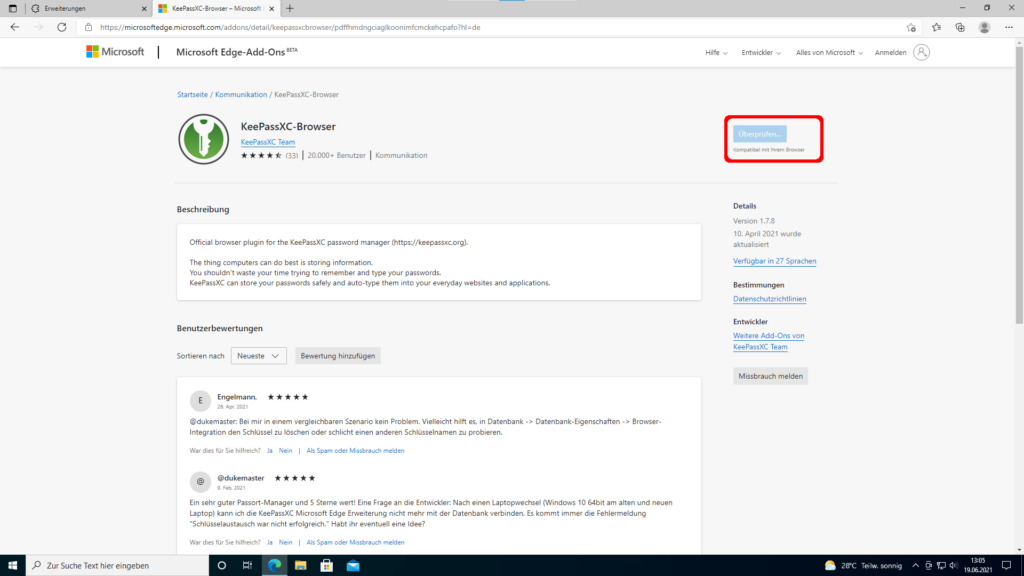Mark @dukemaster review helpful with Ja
The image size is (1024, 576).
[270, 542]
